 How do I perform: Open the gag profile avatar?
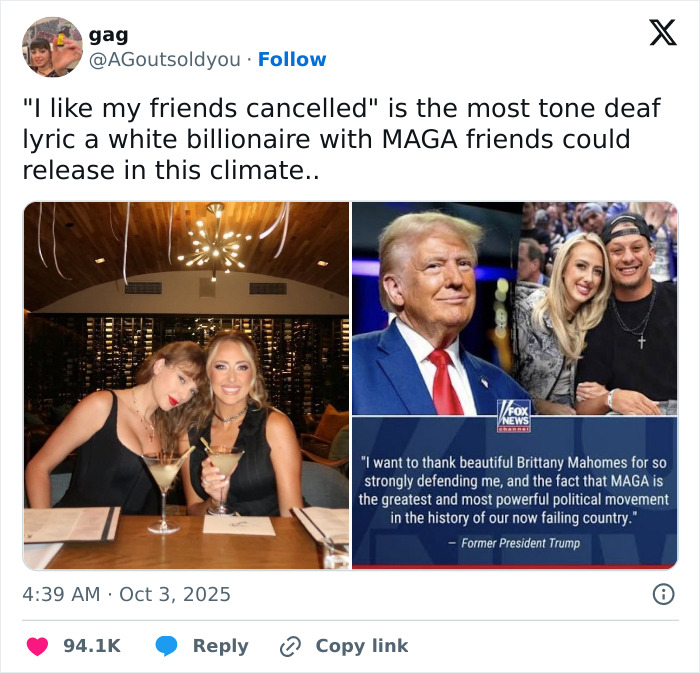52,47
